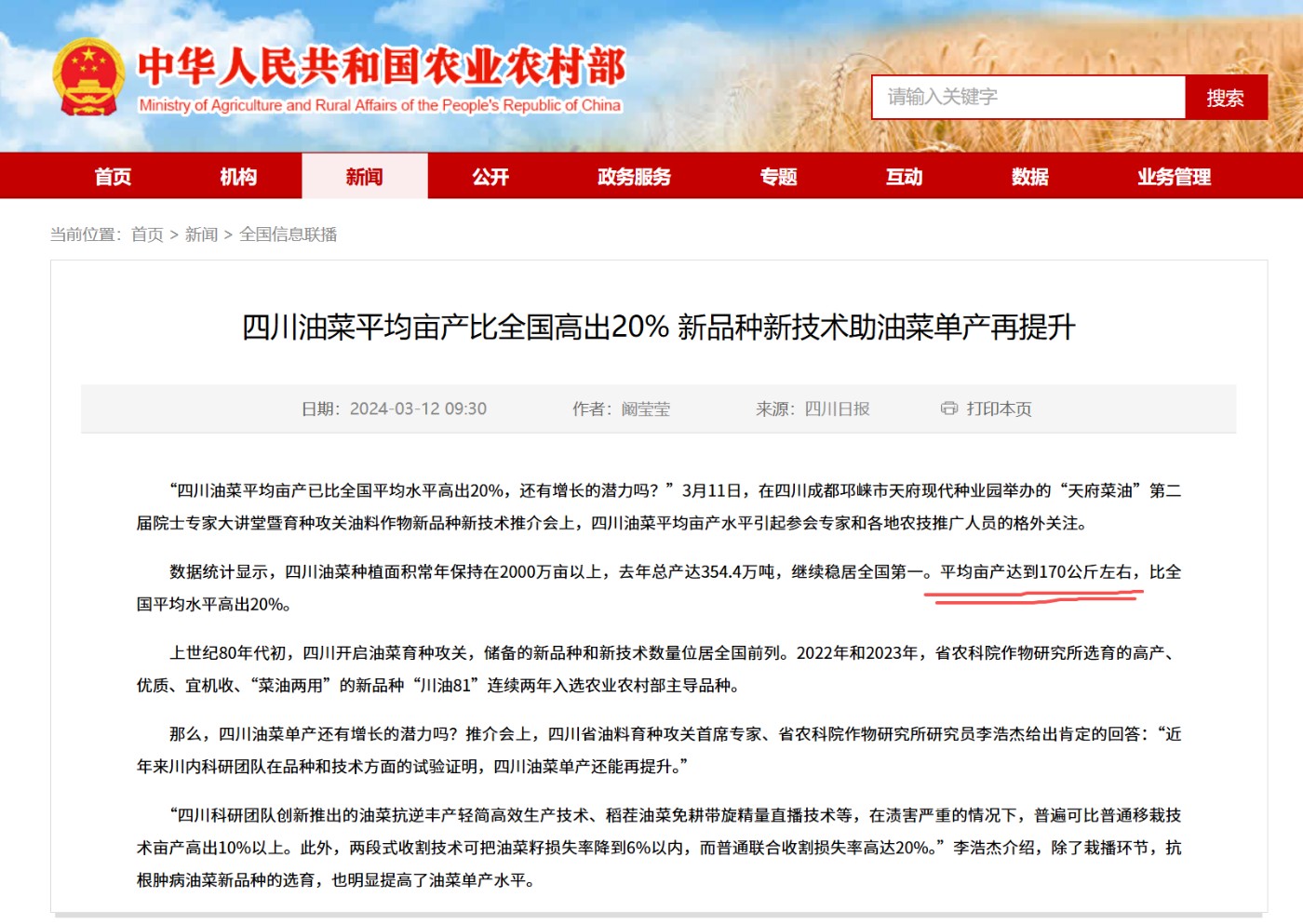This screenshot has height=924, width=1303.
Task: Click the article headline about 四川油菜
Action: 658,328
